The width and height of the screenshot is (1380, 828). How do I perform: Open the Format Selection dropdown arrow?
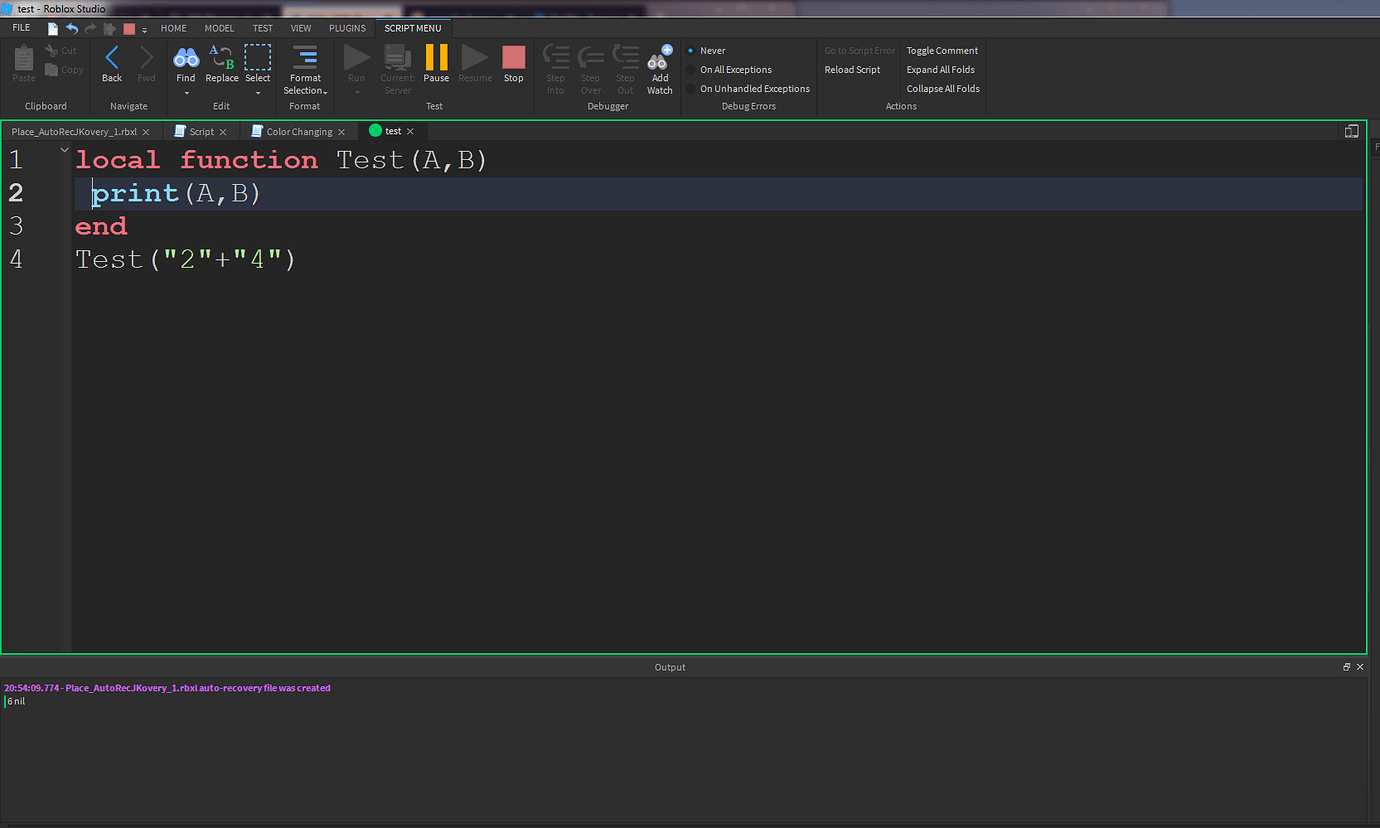pyautogui.click(x=325, y=92)
